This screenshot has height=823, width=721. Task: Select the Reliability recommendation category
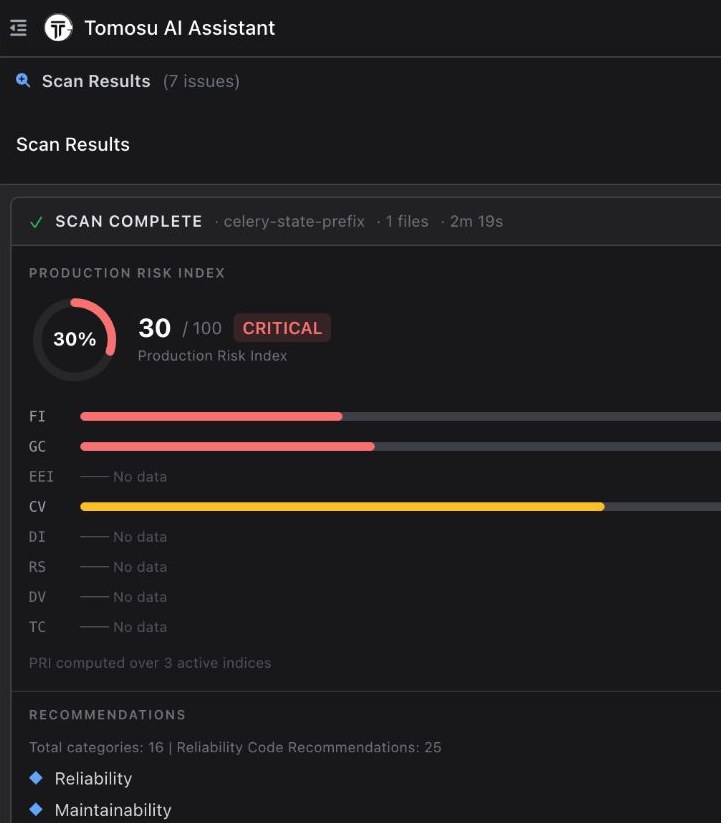pos(93,778)
